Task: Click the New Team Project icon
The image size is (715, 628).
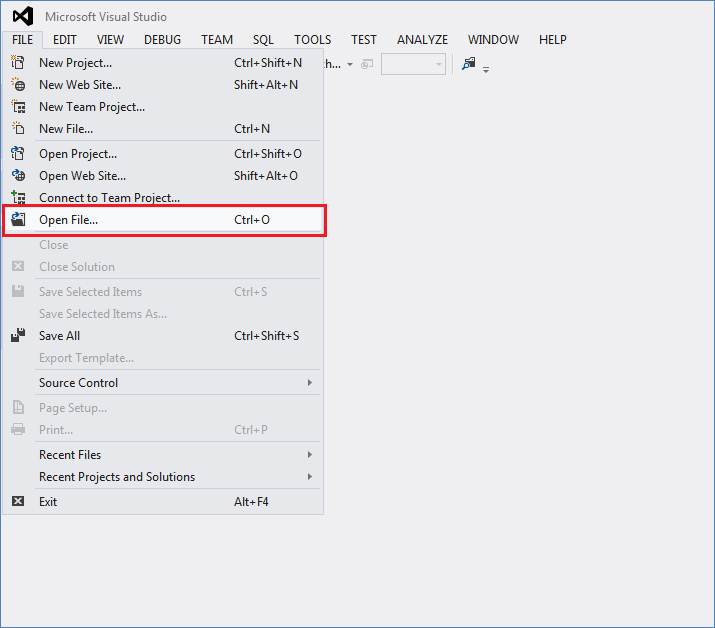Action: [18, 107]
